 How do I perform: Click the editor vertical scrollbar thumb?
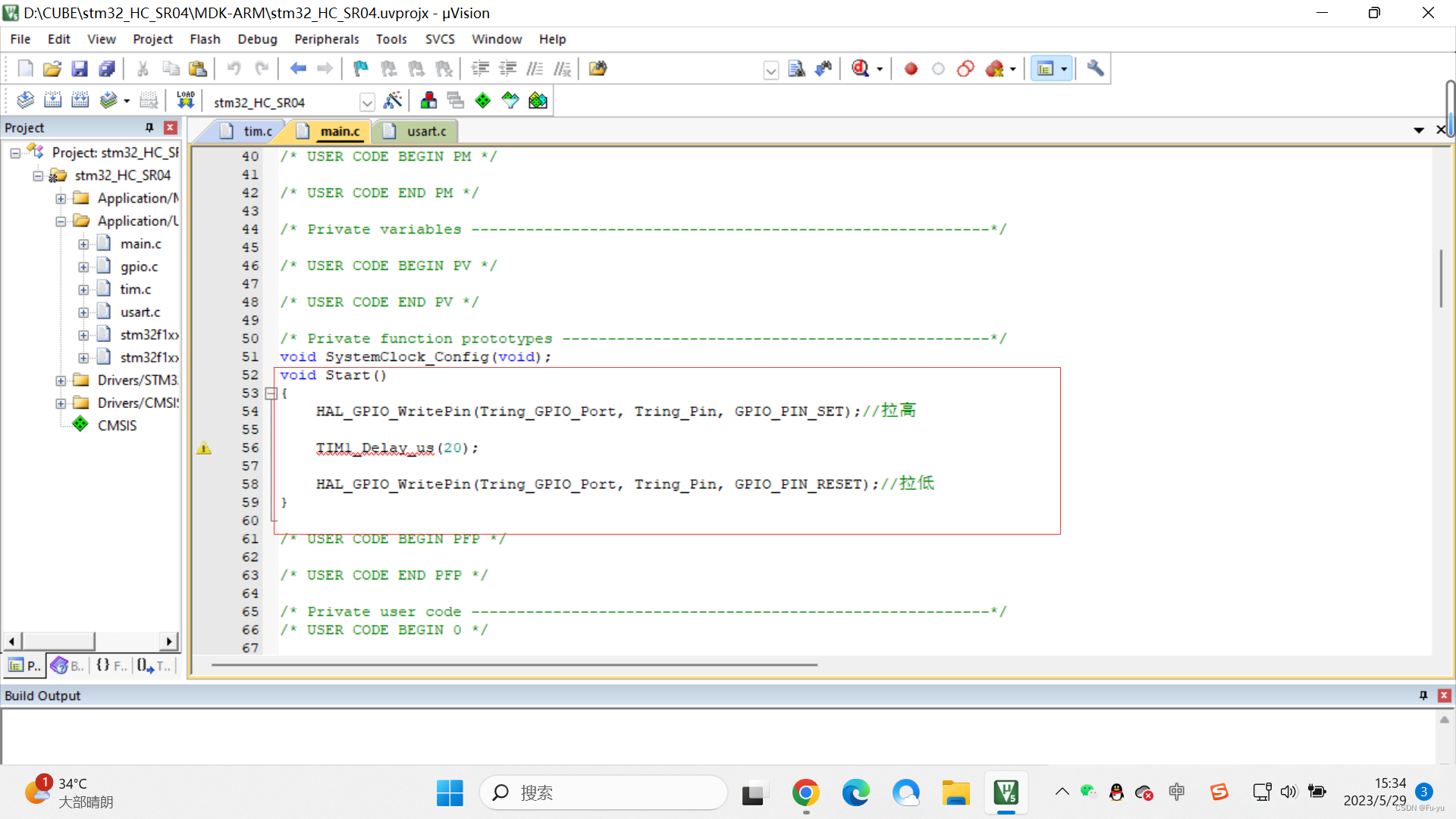[x=1441, y=278]
